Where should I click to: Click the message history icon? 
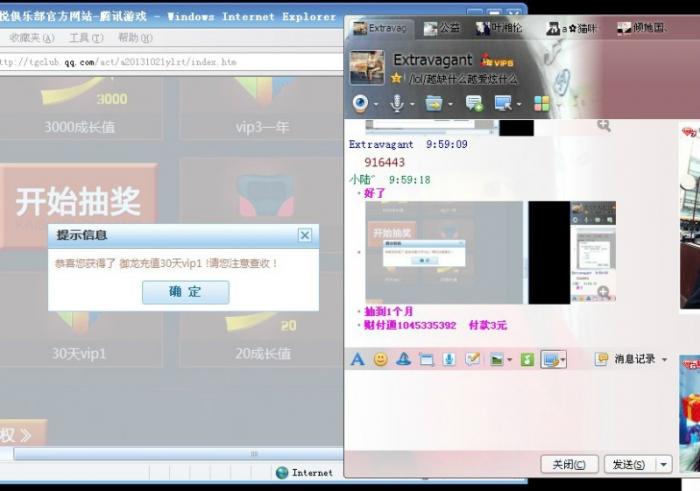pyautogui.click(x=601, y=359)
